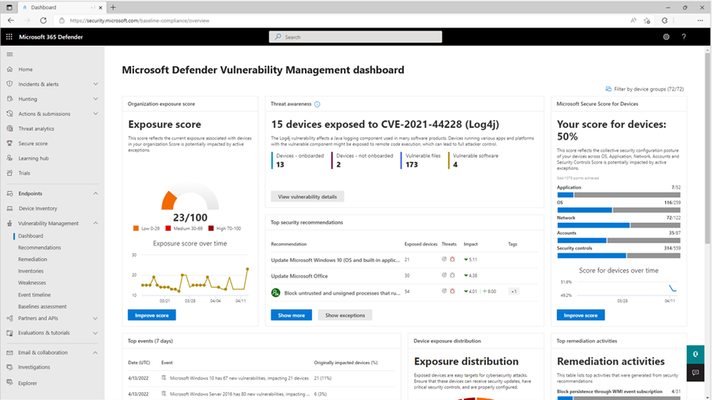
Task: Open the settings gear in header
Action: click(x=666, y=37)
